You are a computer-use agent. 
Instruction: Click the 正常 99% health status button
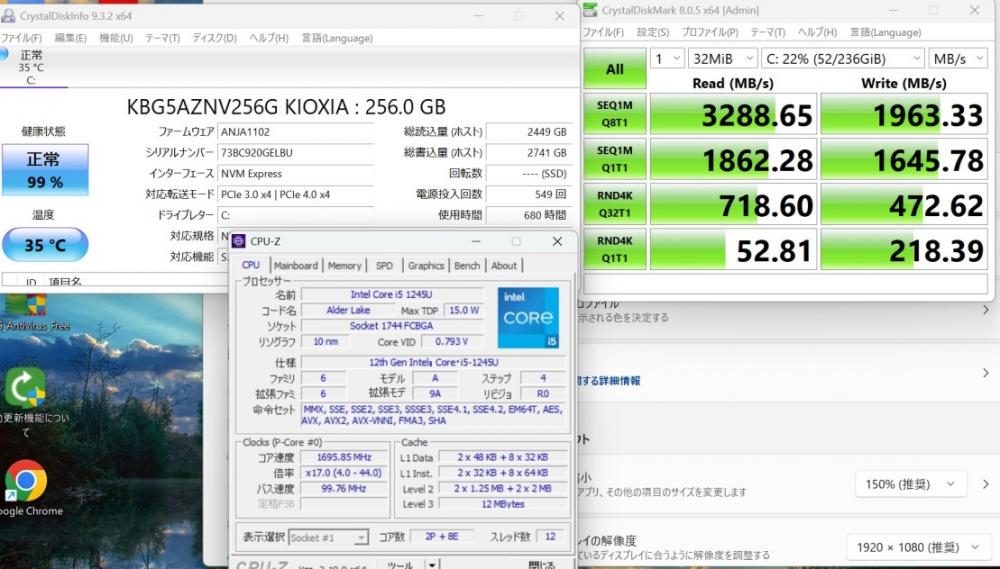[45, 170]
